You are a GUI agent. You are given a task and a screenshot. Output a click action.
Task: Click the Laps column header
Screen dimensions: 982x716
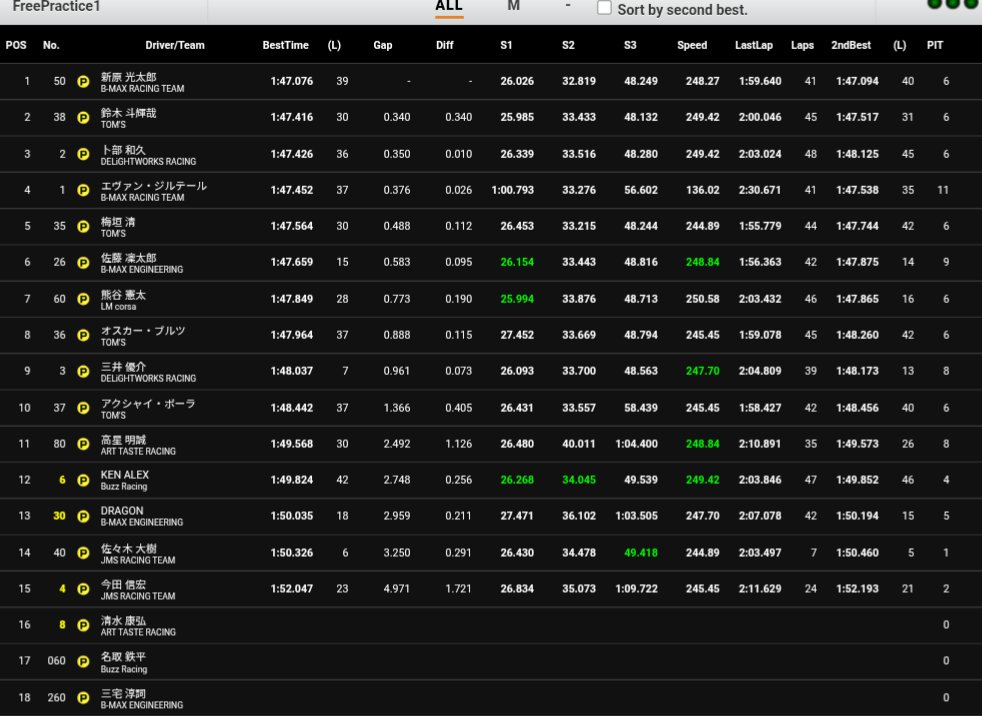(802, 45)
